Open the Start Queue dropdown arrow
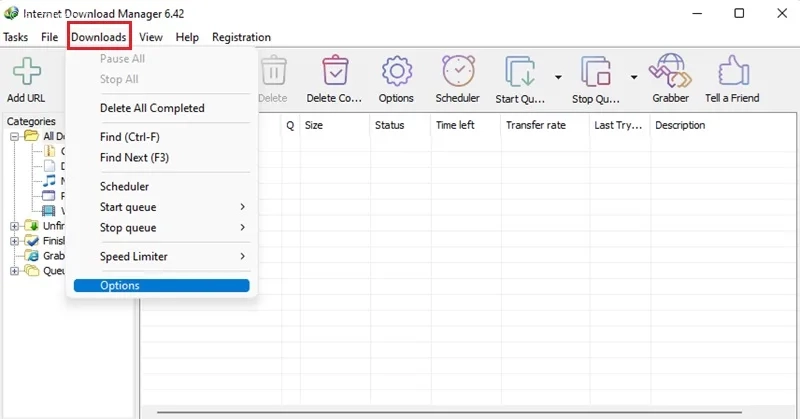Screen dimensions: 800x419 click(558, 77)
